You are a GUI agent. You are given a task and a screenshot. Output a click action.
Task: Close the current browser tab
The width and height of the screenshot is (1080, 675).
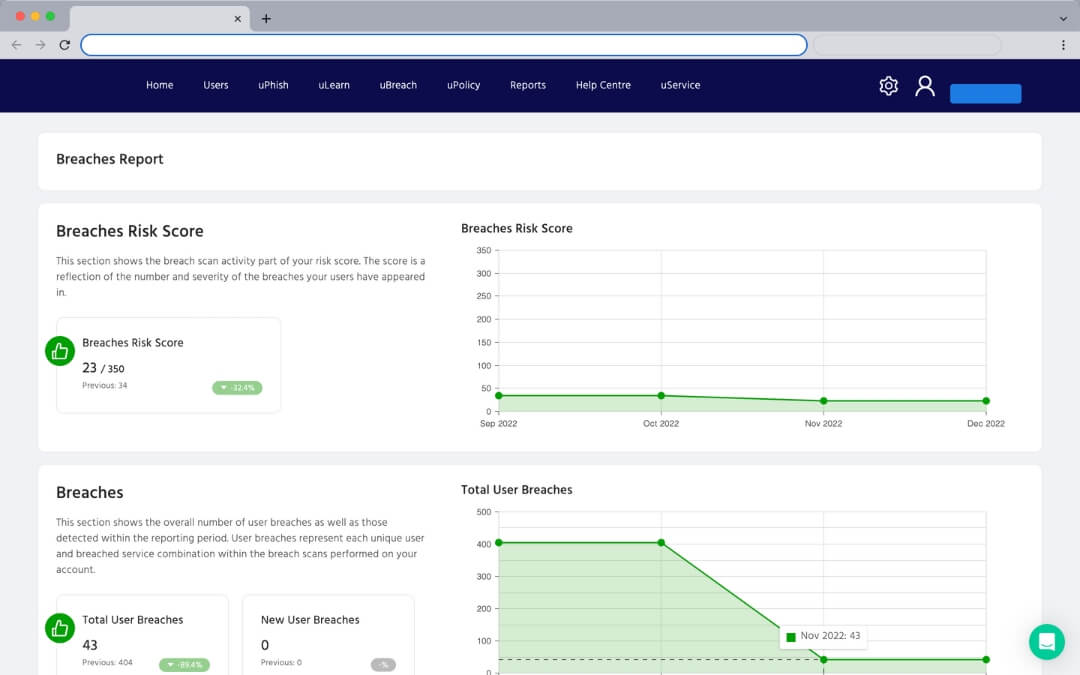point(238,18)
